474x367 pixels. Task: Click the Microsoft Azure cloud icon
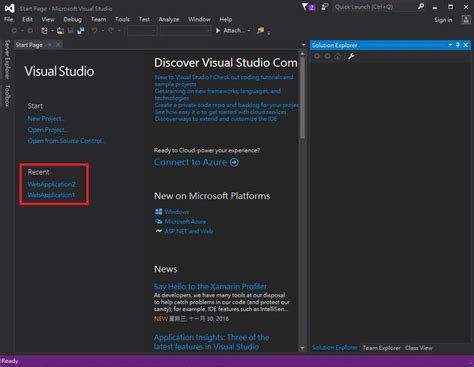click(159, 221)
